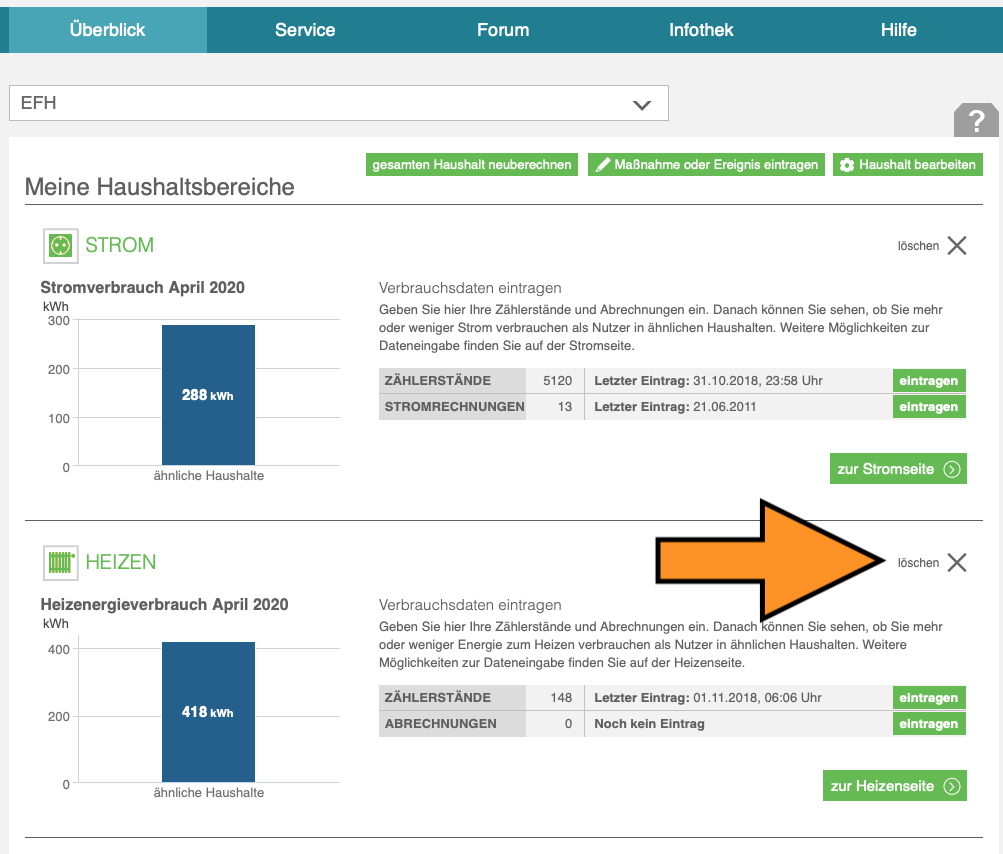The height and width of the screenshot is (854, 1003).
Task: Open the Hilfe tab
Action: coord(898,30)
